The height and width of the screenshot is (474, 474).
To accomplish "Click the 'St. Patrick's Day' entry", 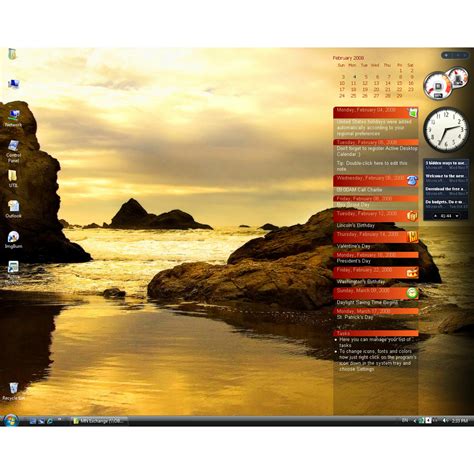I will point(355,317).
